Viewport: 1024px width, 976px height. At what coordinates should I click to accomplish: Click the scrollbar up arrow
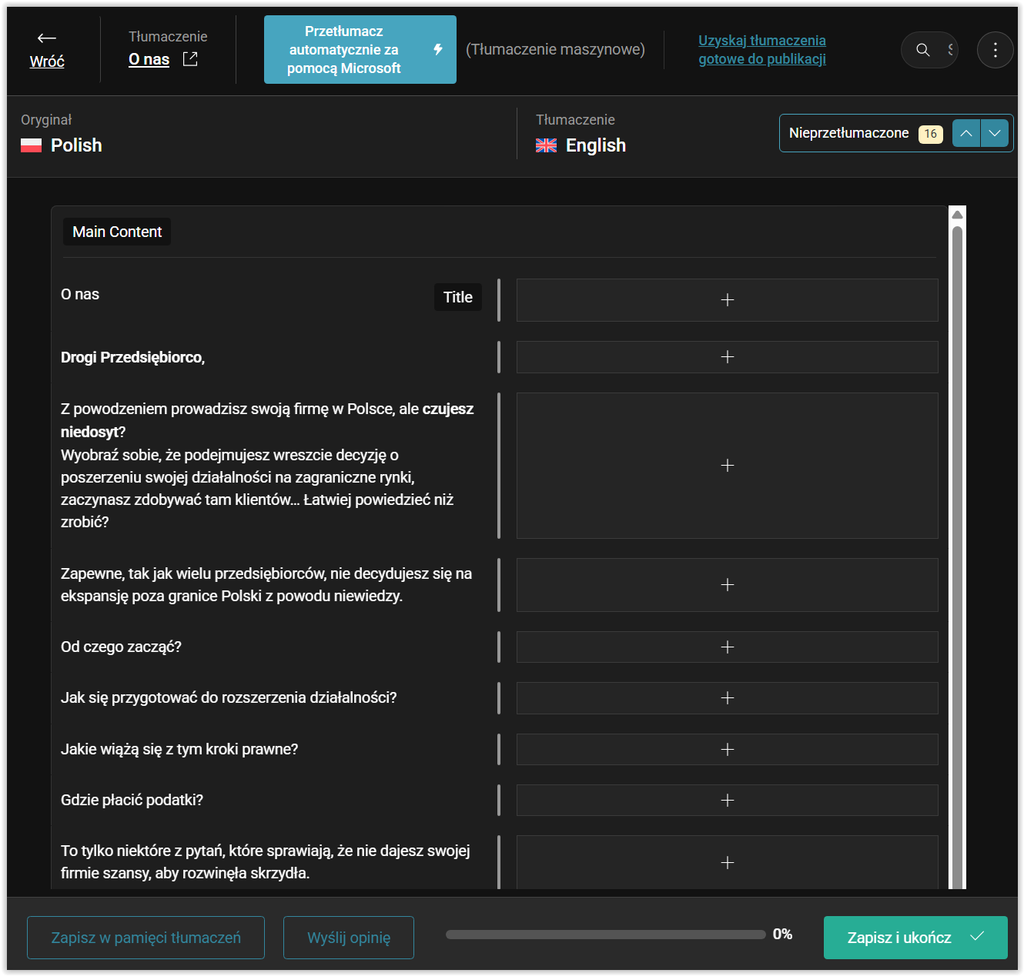957,215
